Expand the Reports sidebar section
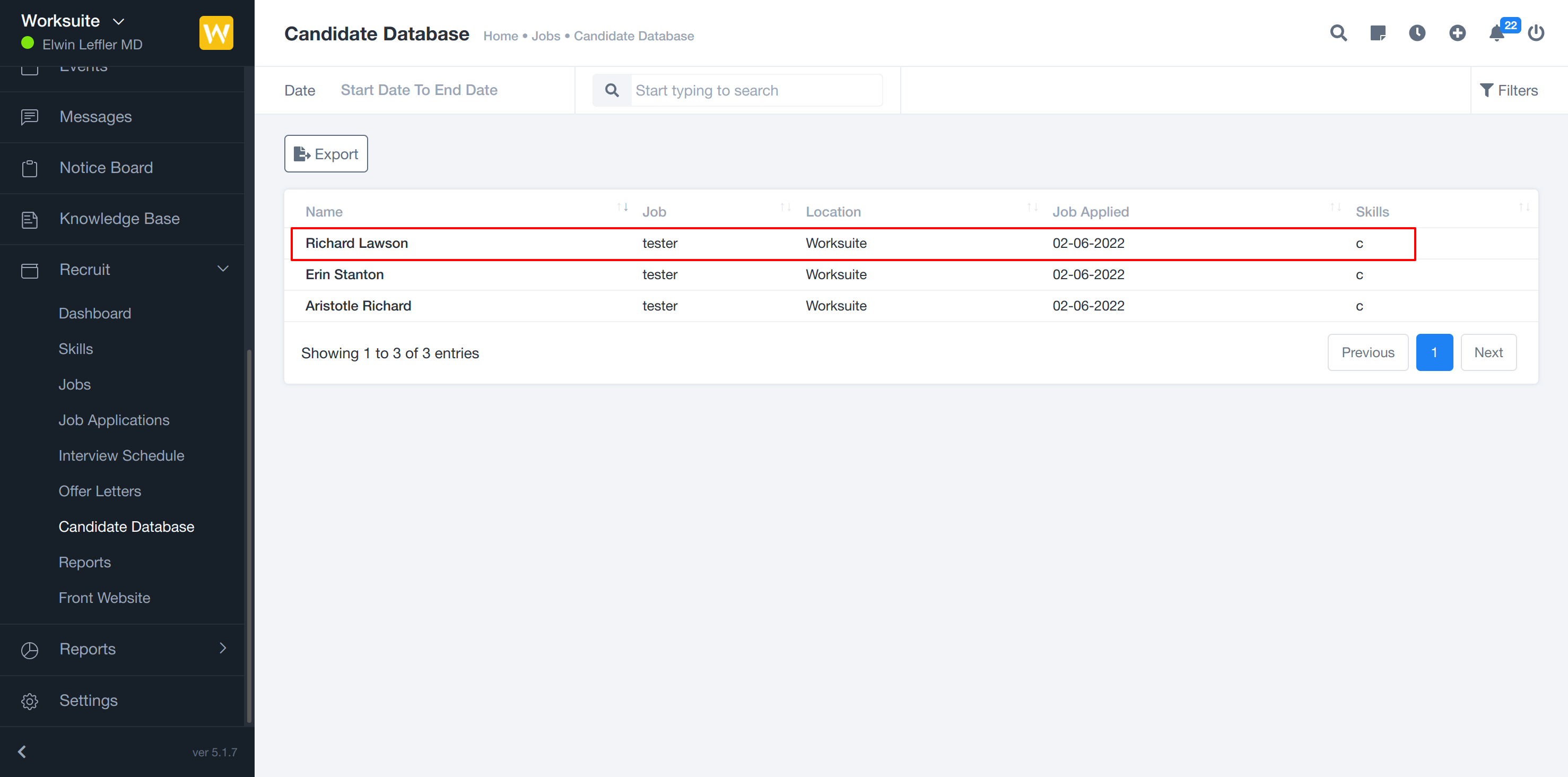Viewport: 1568px width, 777px height. (223, 649)
